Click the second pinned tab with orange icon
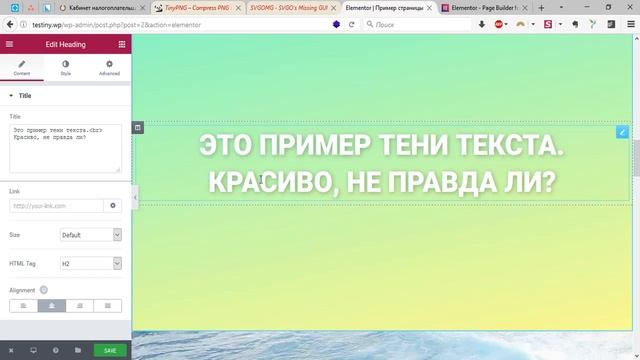 [31, 8]
